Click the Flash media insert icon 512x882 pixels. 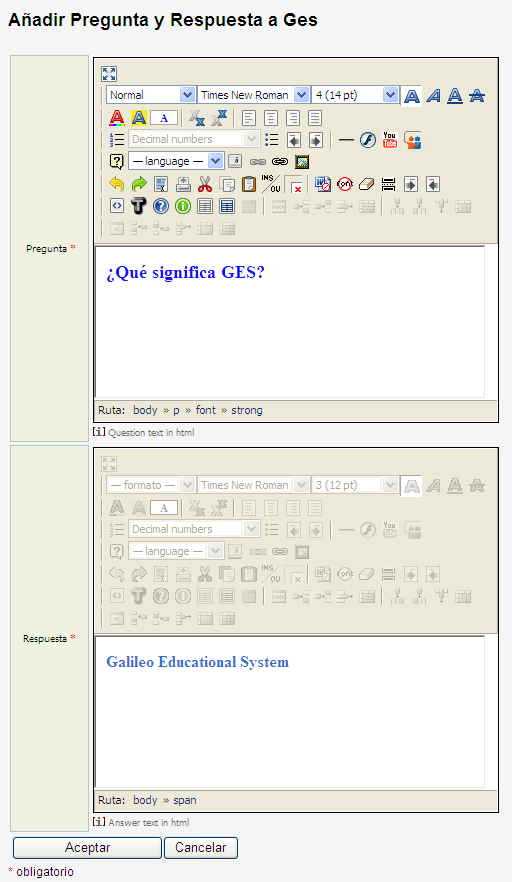click(368, 140)
